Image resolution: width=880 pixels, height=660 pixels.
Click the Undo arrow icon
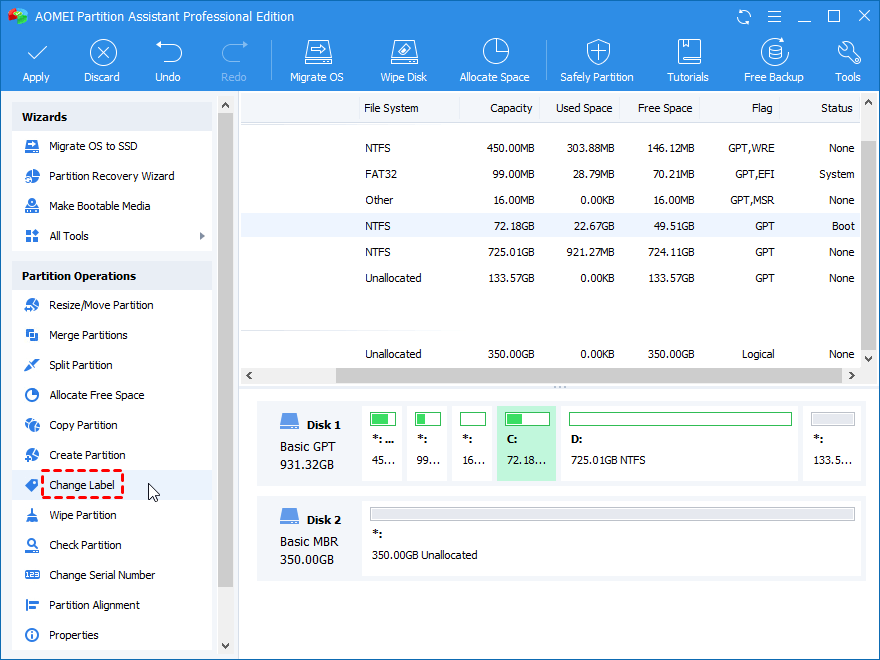pos(168,53)
